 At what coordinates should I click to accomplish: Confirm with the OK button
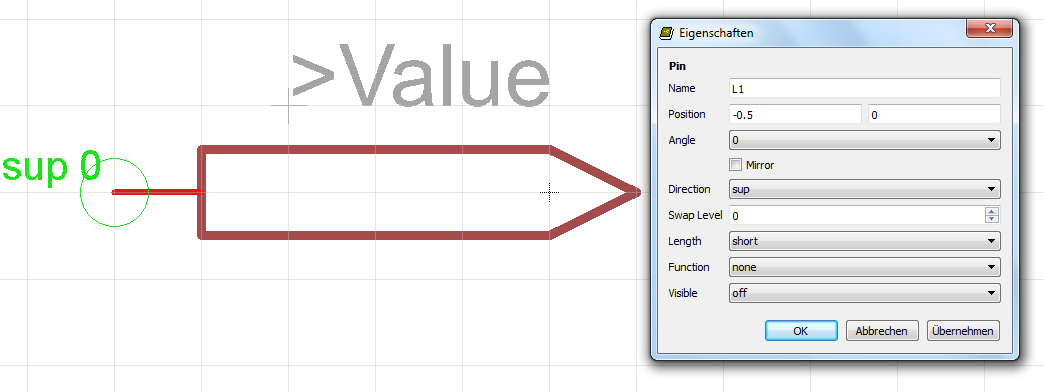coord(801,331)
